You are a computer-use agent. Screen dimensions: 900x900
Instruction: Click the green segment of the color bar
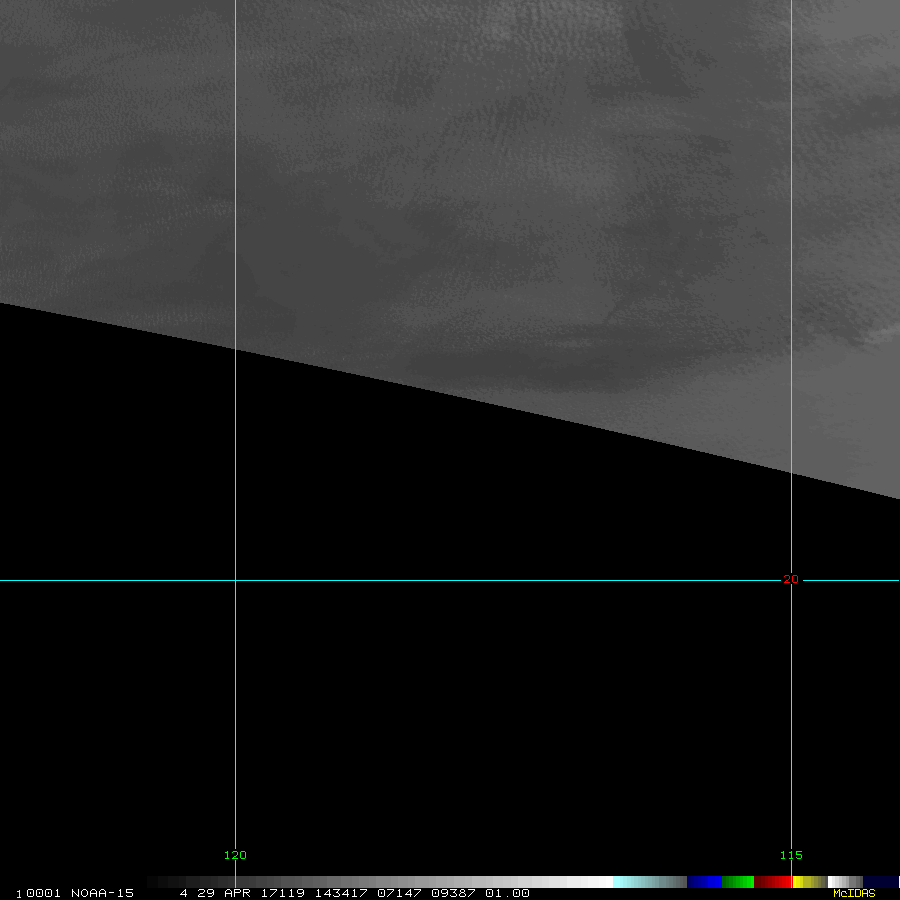click(738, 882)
